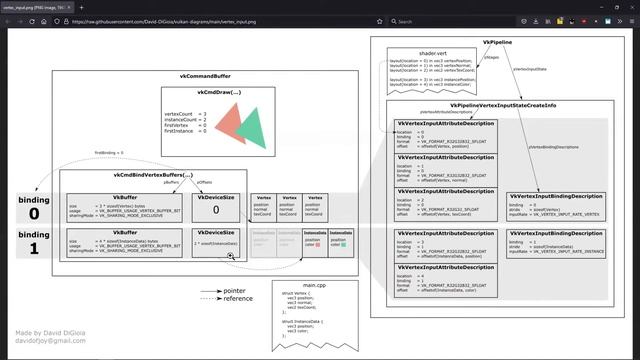Click the binding 1 label

coord(34,242)
